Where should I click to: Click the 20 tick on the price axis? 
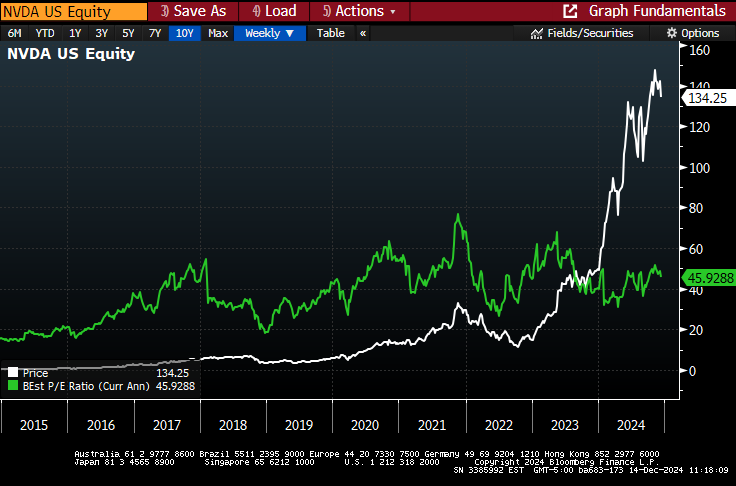click(x=696, y=330)
